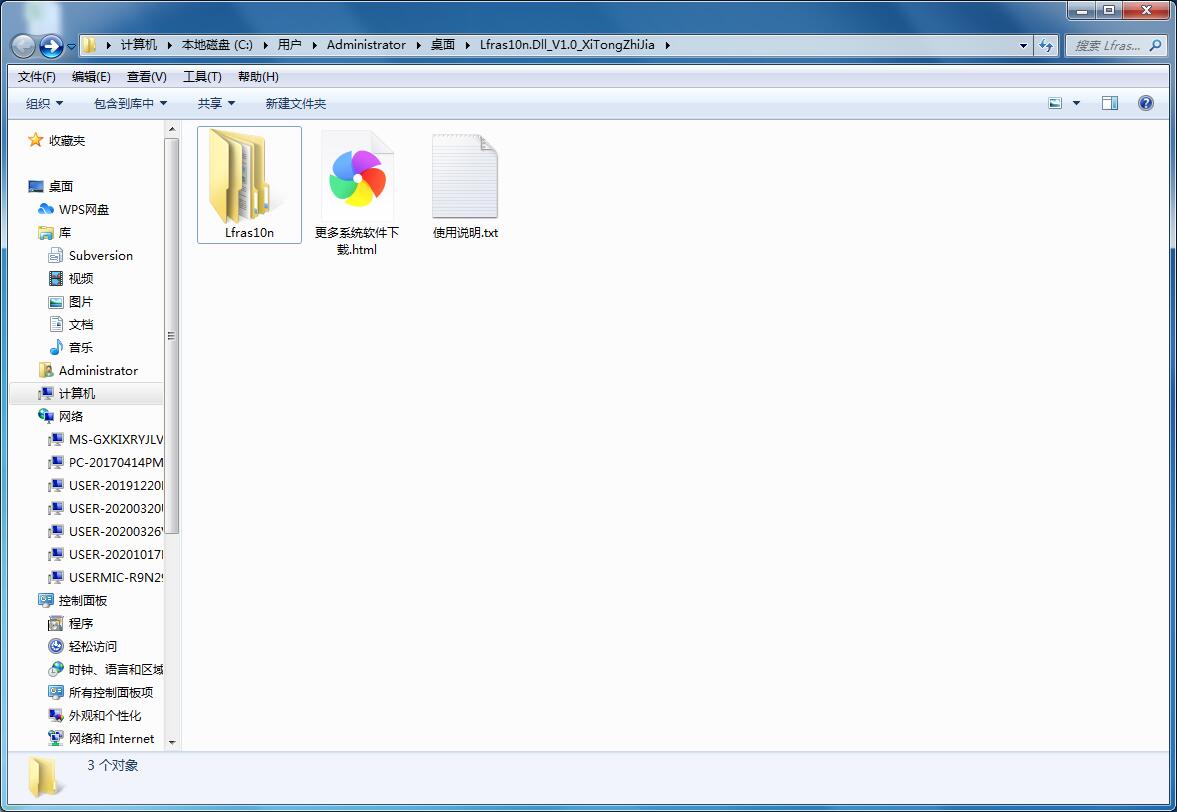This screenshot has width=1177, height=812.
Task: Open the 图片 library
Action: point(80,302)
